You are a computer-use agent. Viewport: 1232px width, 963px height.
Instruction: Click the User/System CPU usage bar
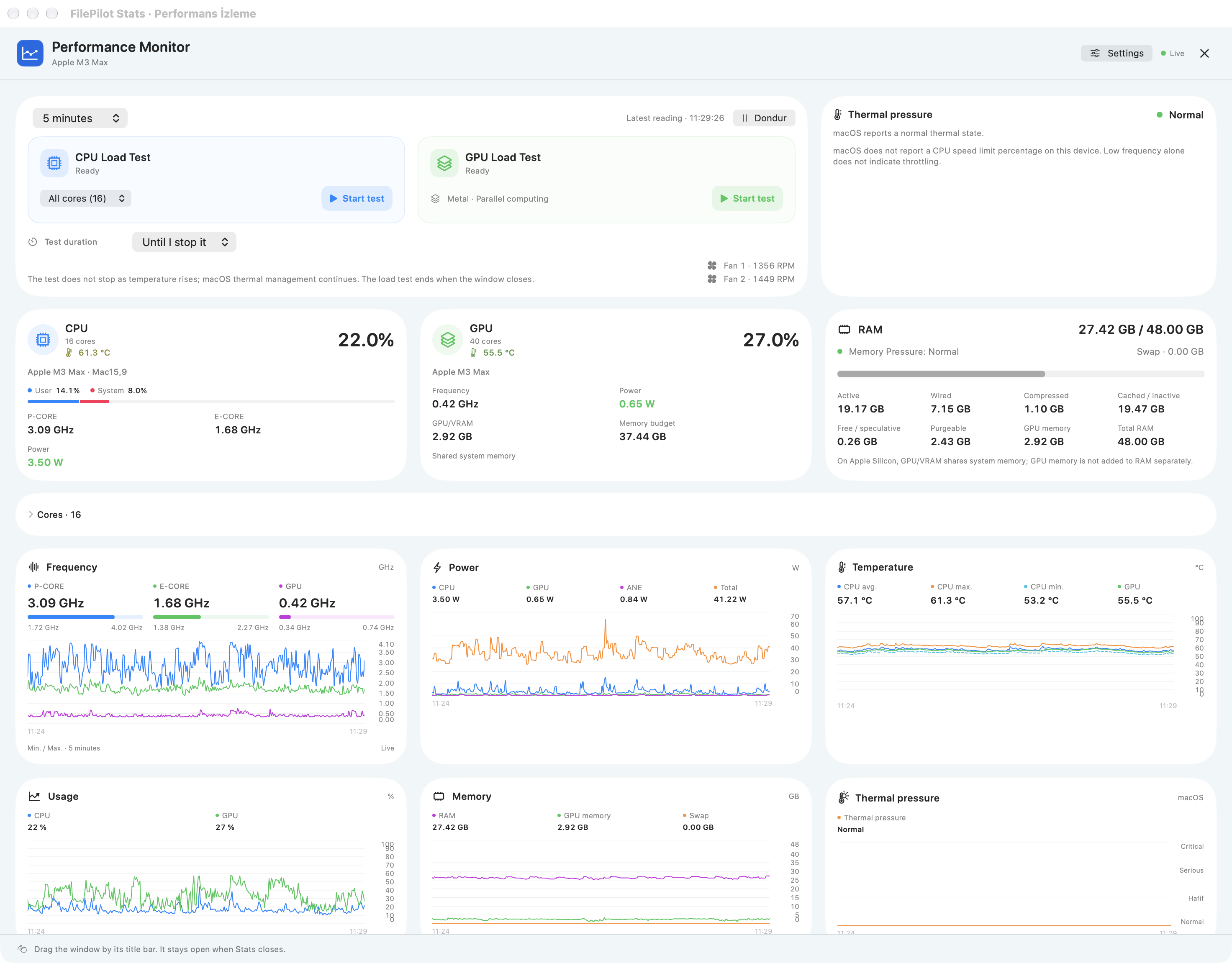(x=211, y=402)
